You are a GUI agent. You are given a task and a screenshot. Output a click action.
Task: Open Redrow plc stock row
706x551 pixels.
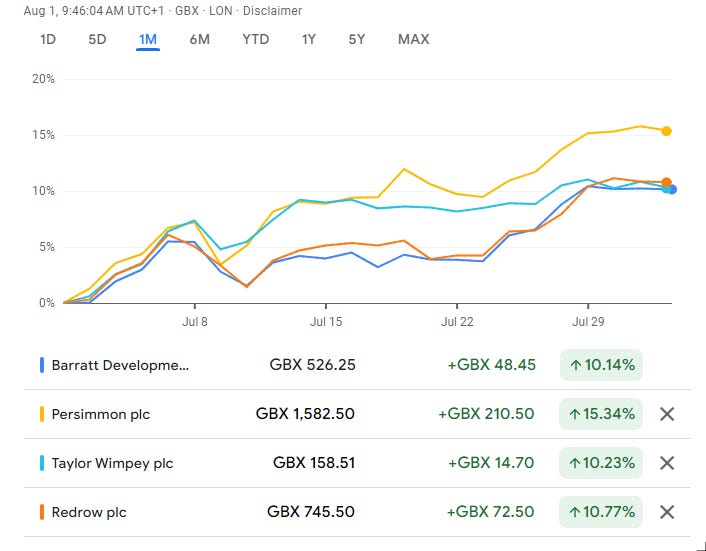(357, 512)
